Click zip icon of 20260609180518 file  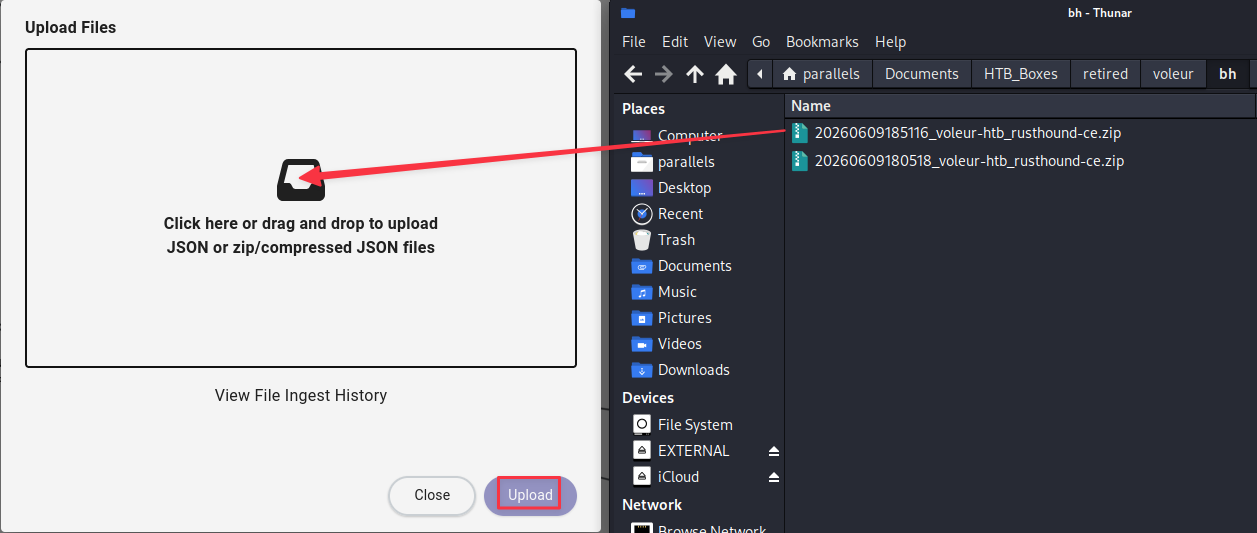[799, 161]
